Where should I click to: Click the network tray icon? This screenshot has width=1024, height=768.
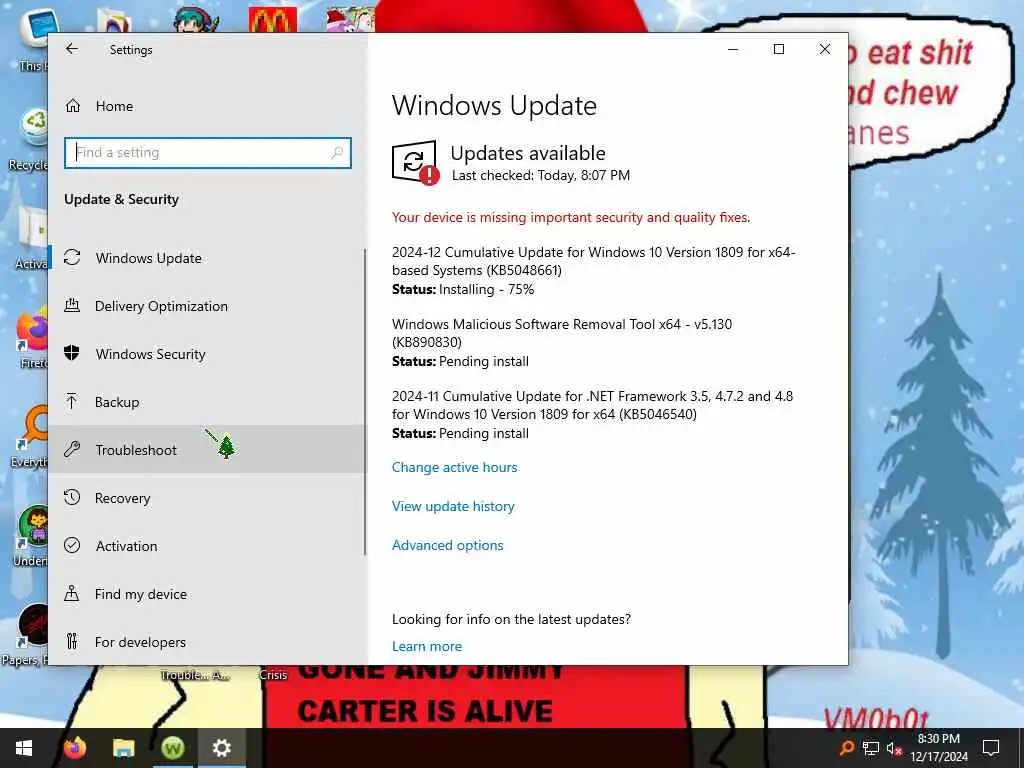[871, 748]
